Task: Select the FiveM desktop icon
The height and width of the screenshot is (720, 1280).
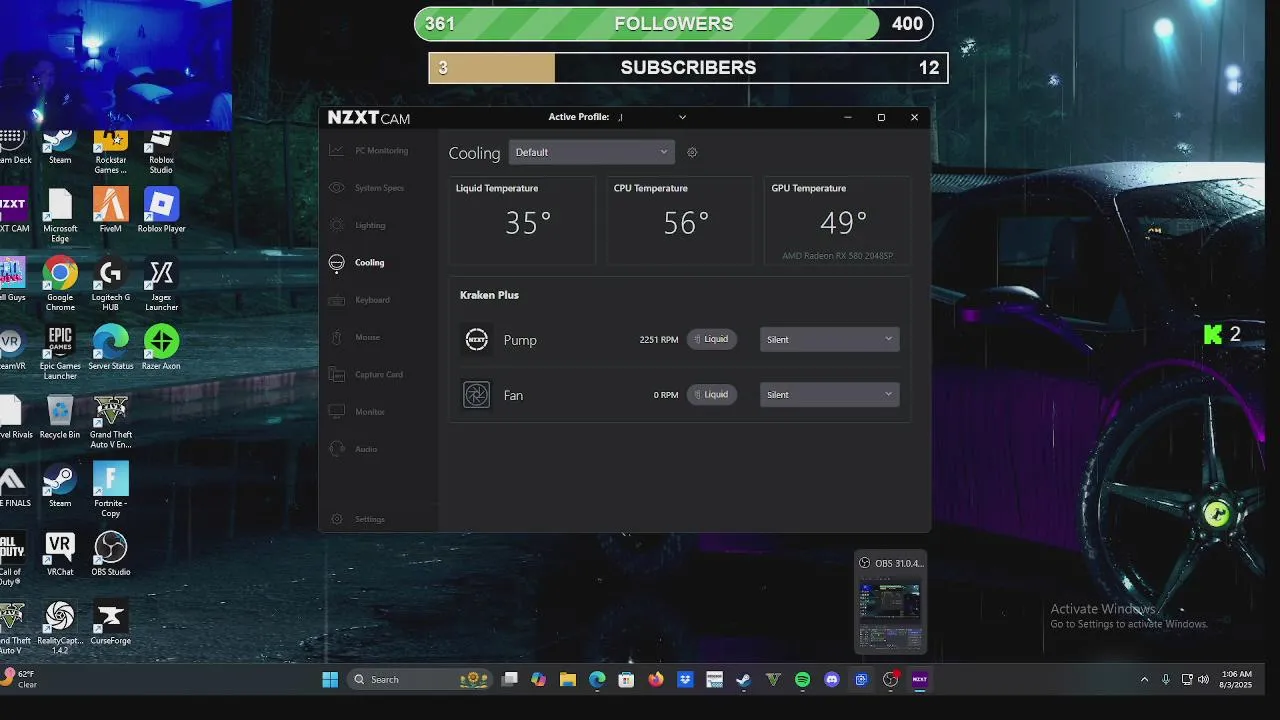Action: pyautogui.click(x=111, y=211)
